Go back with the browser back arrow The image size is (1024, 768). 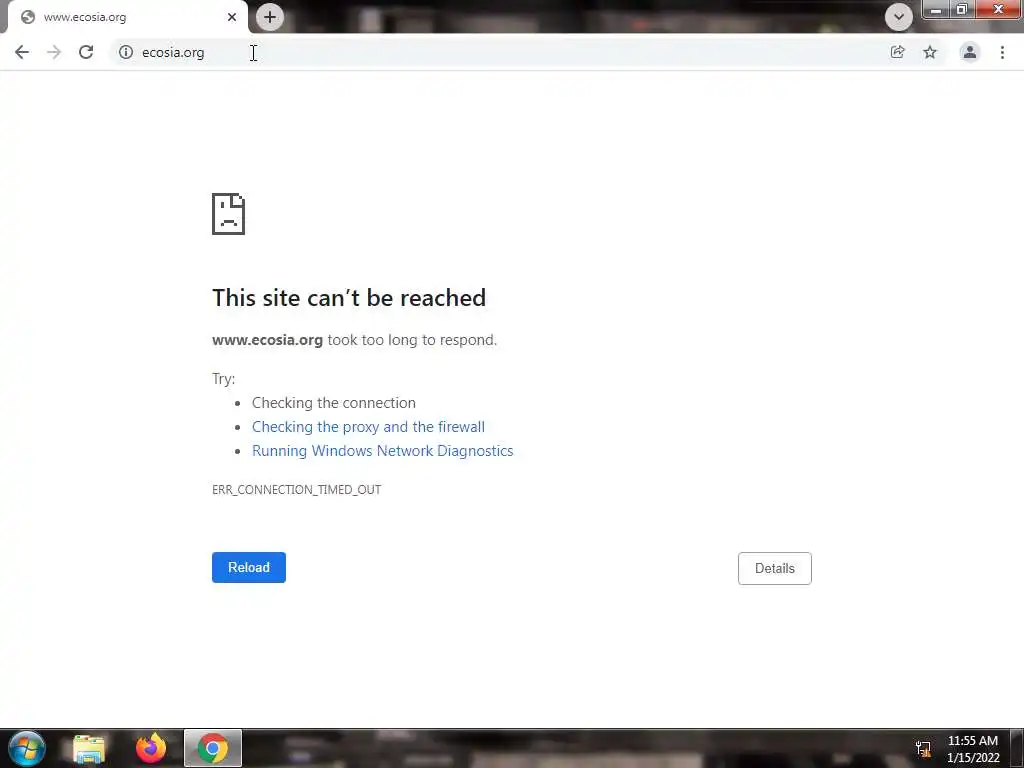pos(22,52)
